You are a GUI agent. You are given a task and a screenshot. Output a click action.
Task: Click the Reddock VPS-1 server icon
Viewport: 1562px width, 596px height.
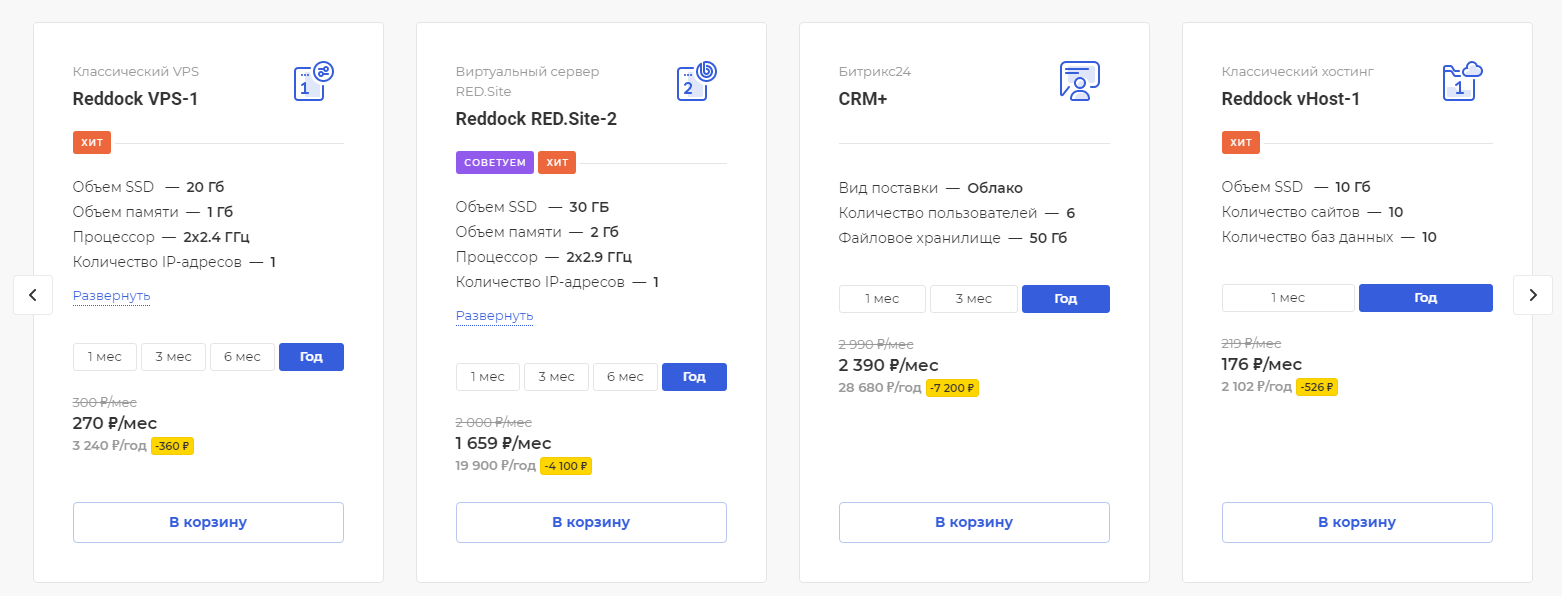[313, 81]
